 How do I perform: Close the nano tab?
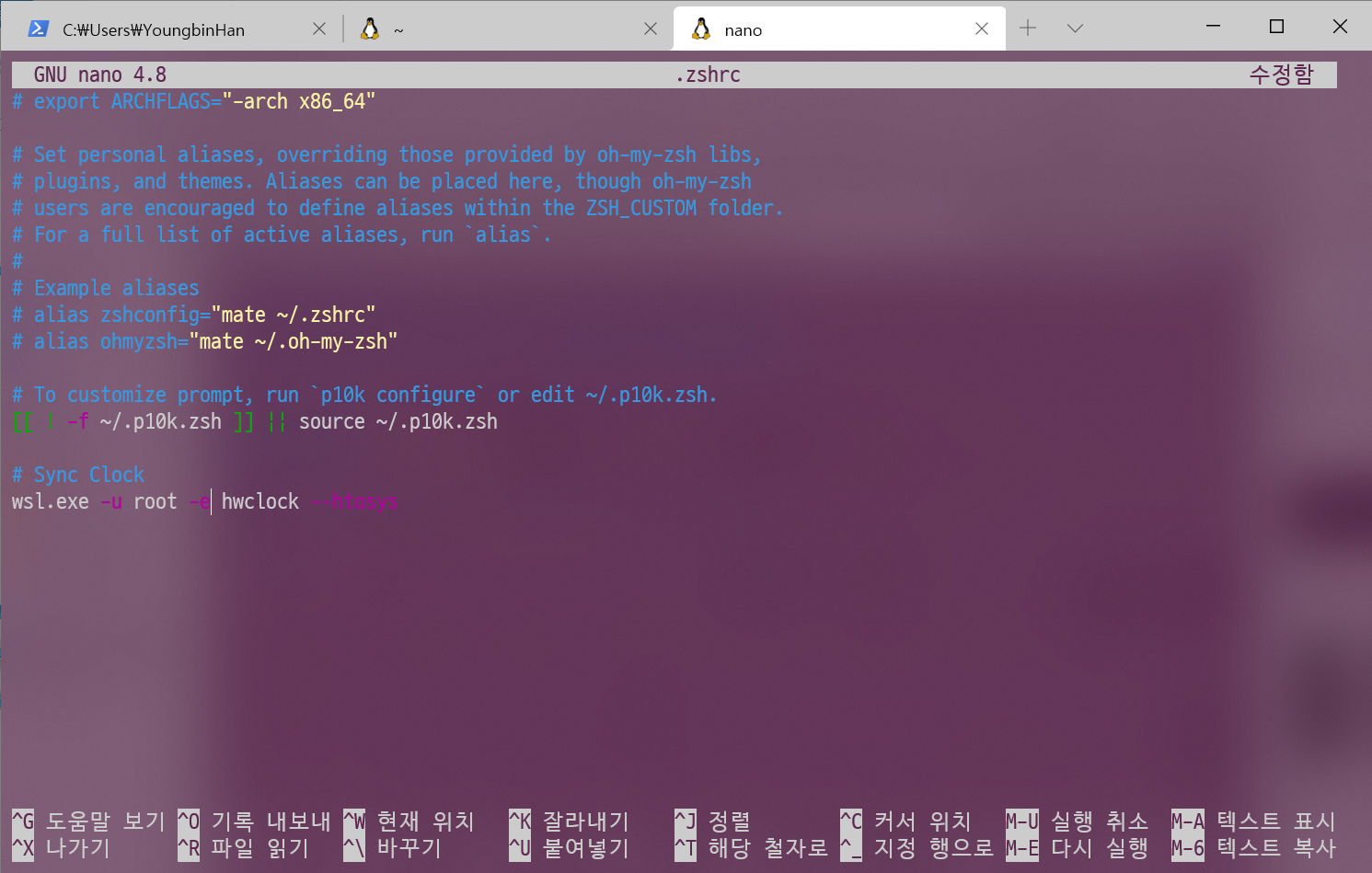click(x=982, y=29)
